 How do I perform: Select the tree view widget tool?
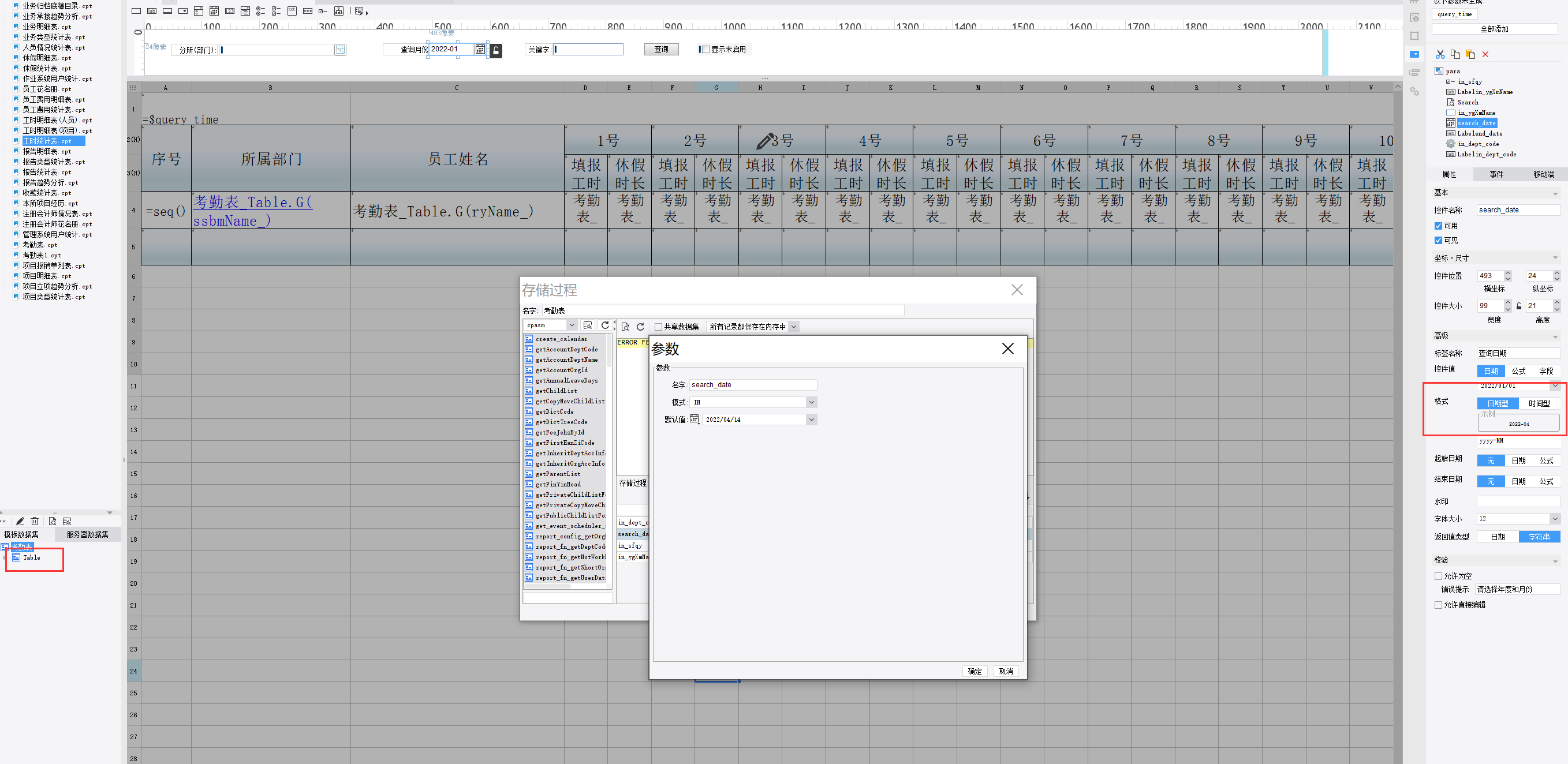pyautogui.click(x=339, y=11)
